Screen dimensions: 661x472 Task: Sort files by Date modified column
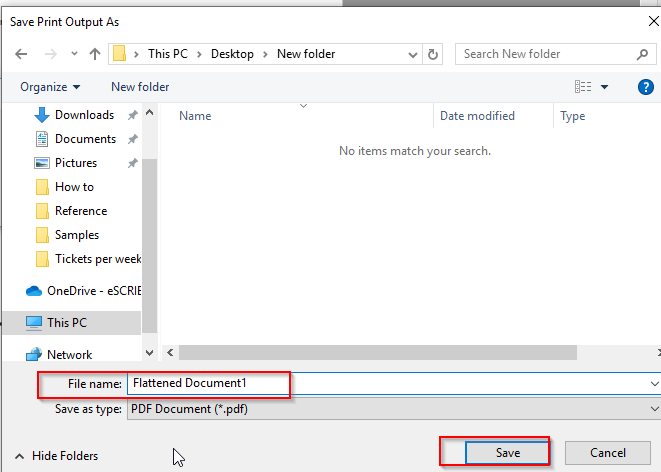[x=476, y=116]
